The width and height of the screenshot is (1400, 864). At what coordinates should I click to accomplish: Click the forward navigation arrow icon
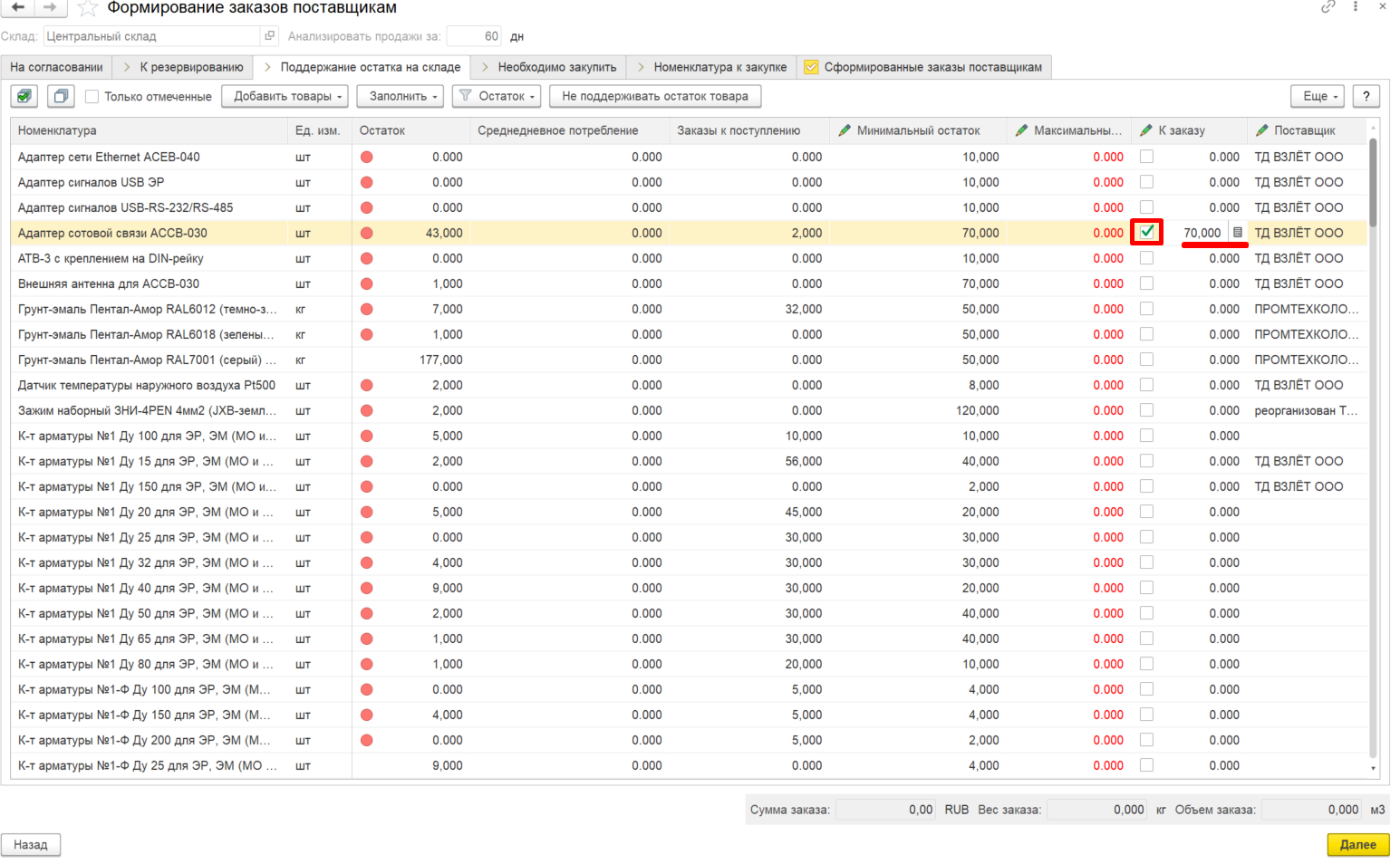[x=50, y=7]
